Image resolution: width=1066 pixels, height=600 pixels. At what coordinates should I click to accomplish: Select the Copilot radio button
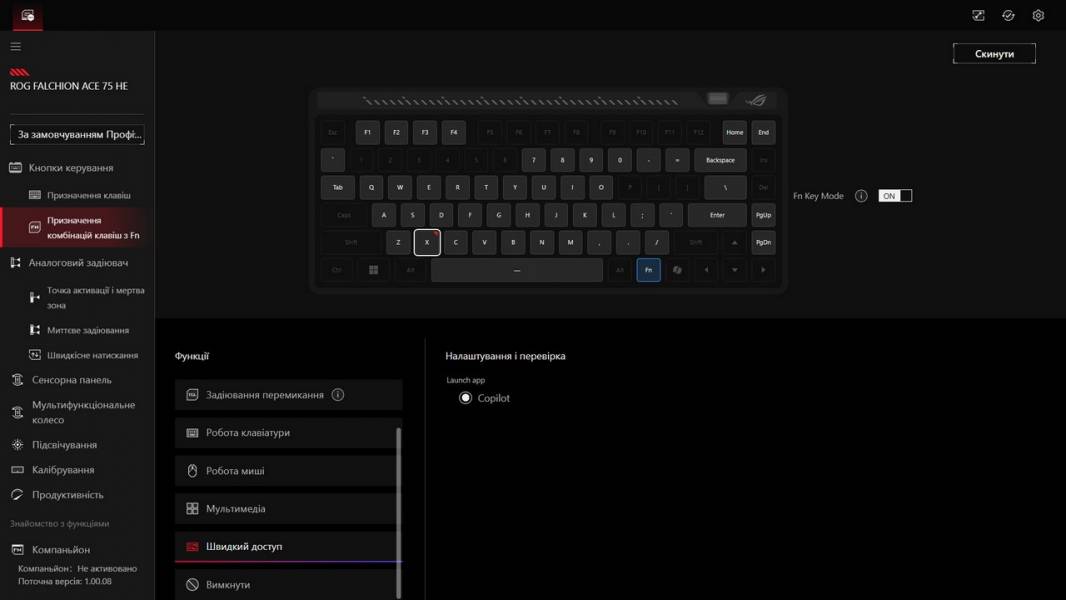[465, 398]
